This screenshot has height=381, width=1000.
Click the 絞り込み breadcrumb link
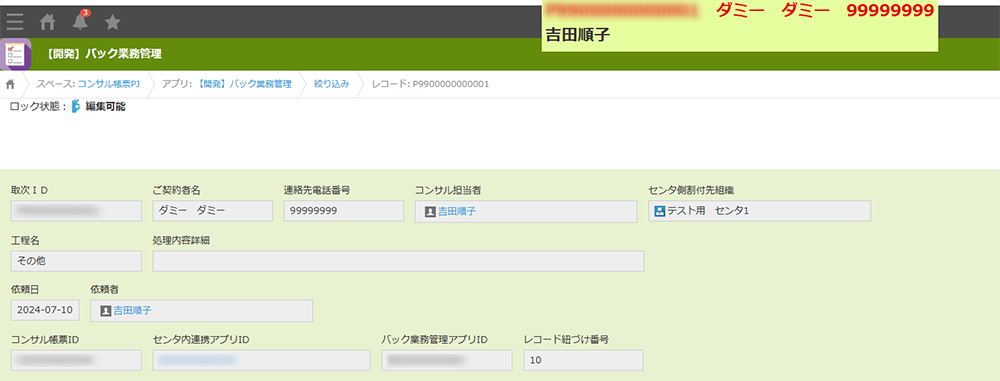point(332,84)
